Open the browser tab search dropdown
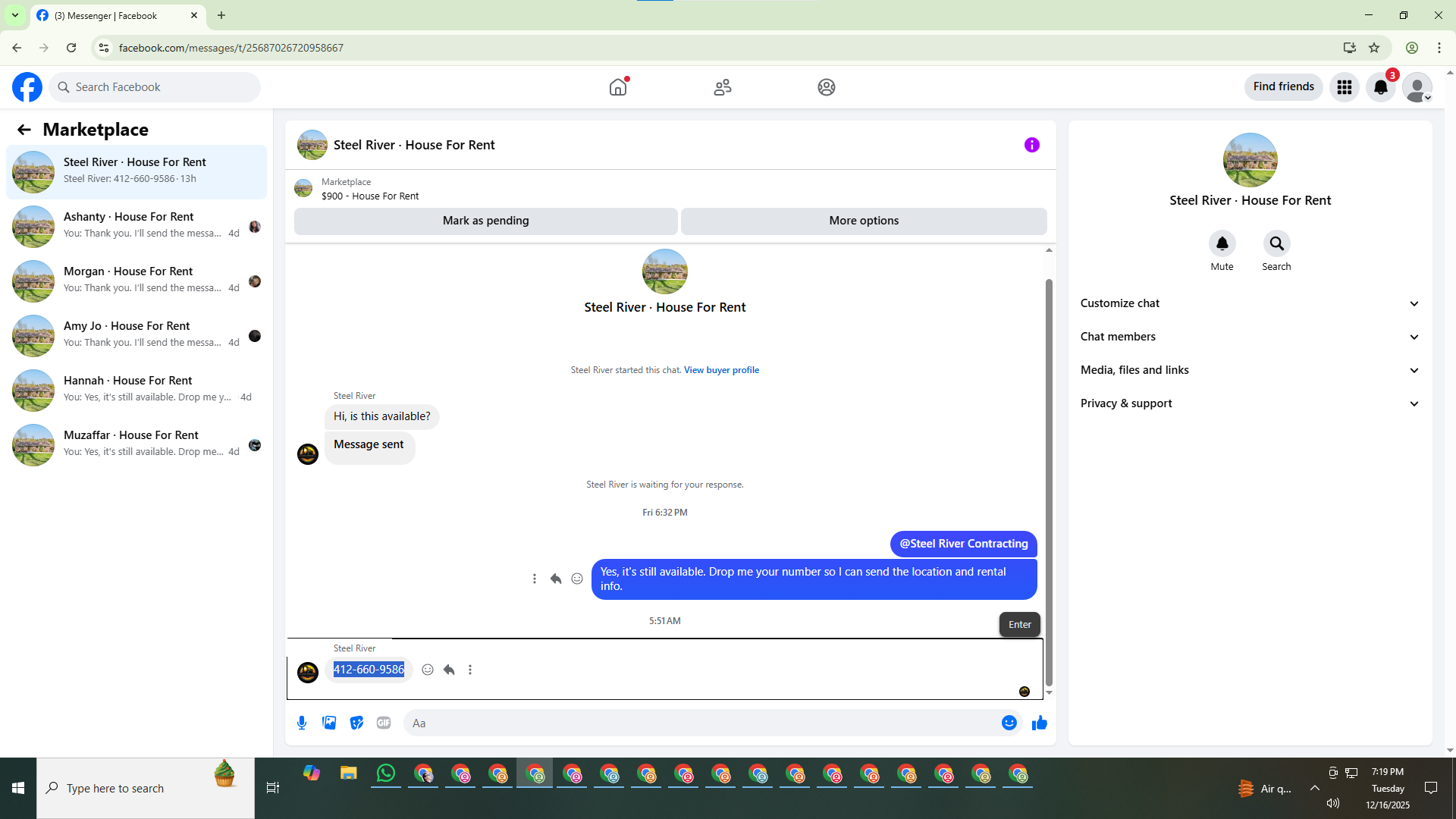This screenshot has width=1456, height=819. (15, 15)
